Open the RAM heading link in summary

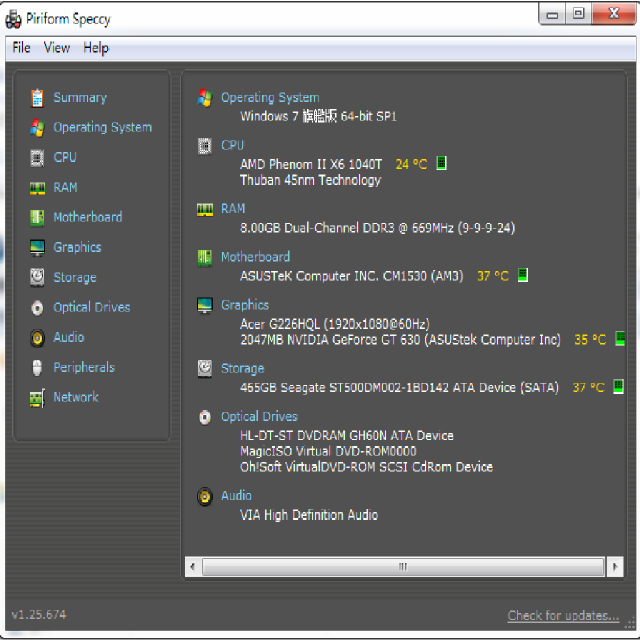click(x=233, y=209)
